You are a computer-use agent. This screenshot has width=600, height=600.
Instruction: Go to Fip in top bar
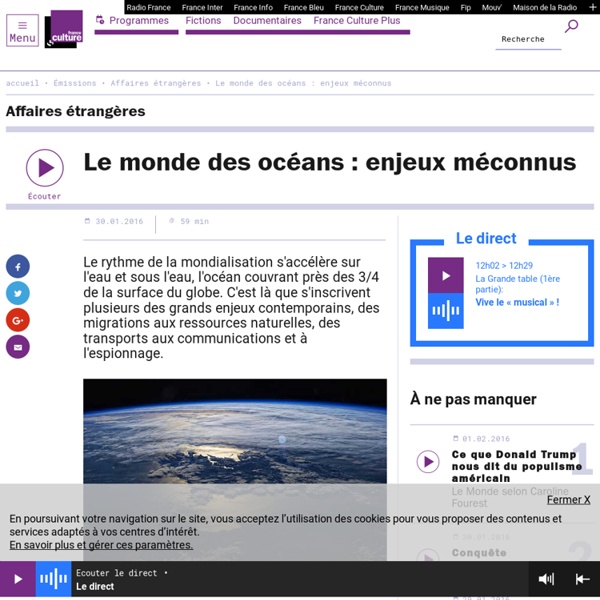coord(465,7)
